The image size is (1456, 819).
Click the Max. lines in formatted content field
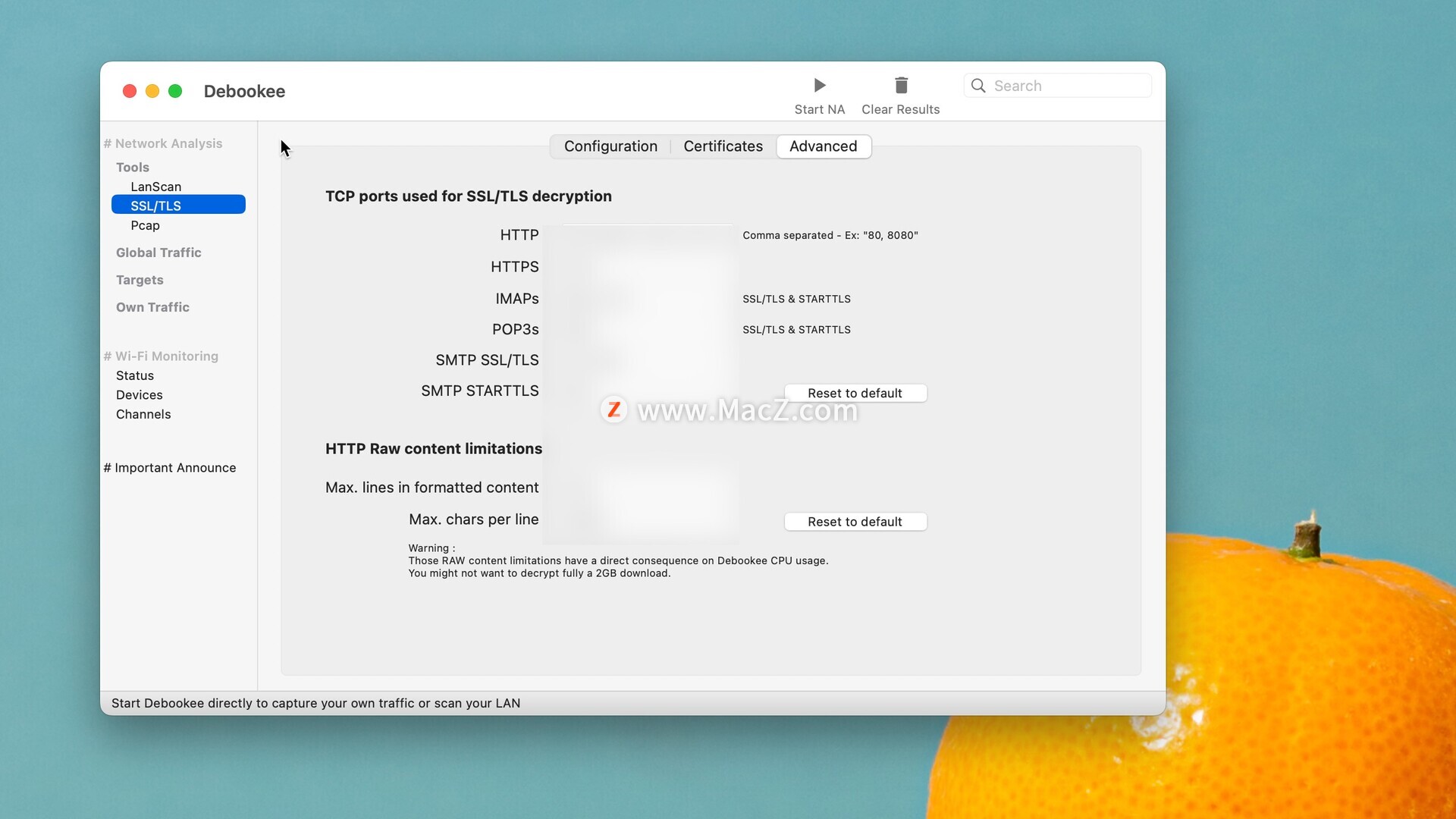pos(642,488)
